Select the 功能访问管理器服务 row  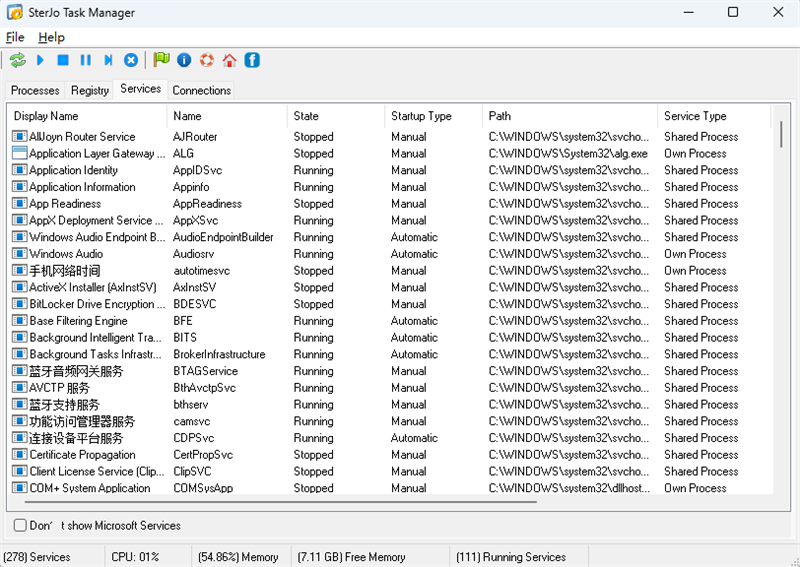[390, 421]
